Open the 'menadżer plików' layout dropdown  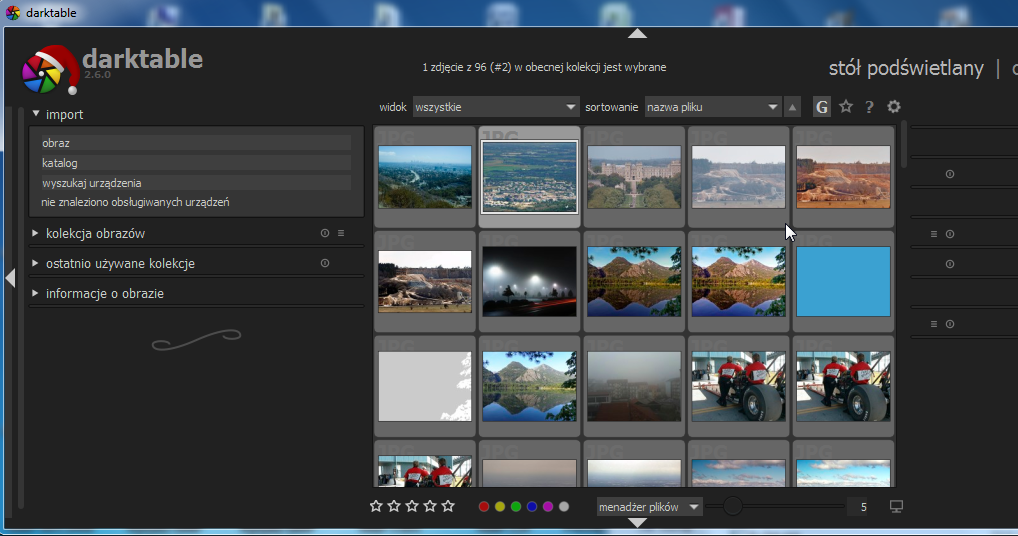649,507
